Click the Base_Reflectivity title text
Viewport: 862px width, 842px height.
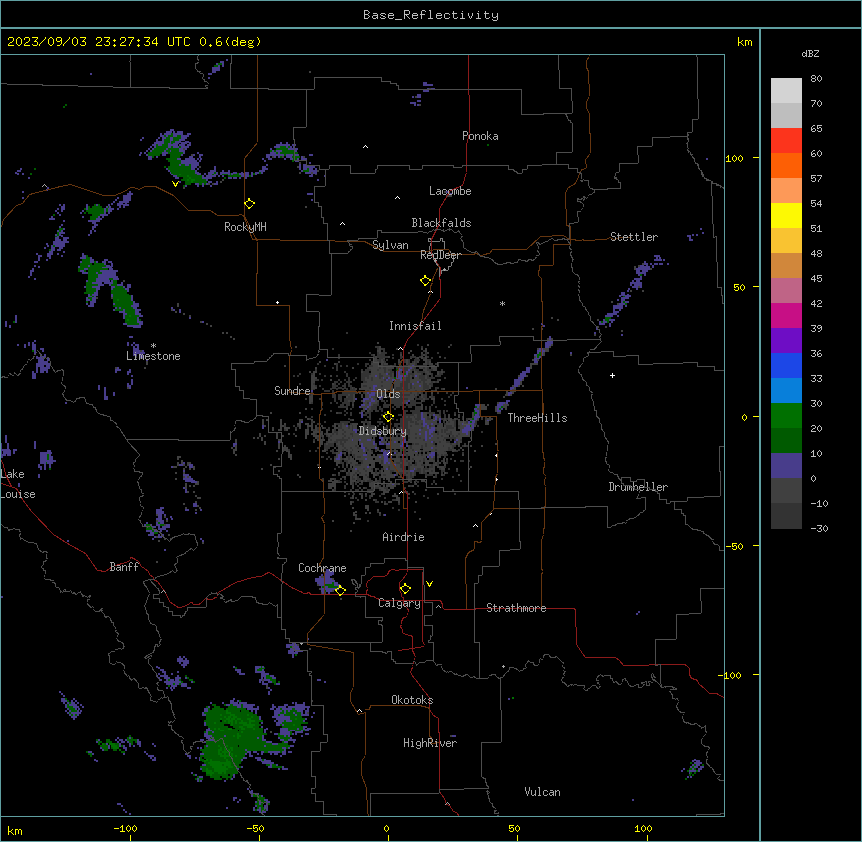430,15
